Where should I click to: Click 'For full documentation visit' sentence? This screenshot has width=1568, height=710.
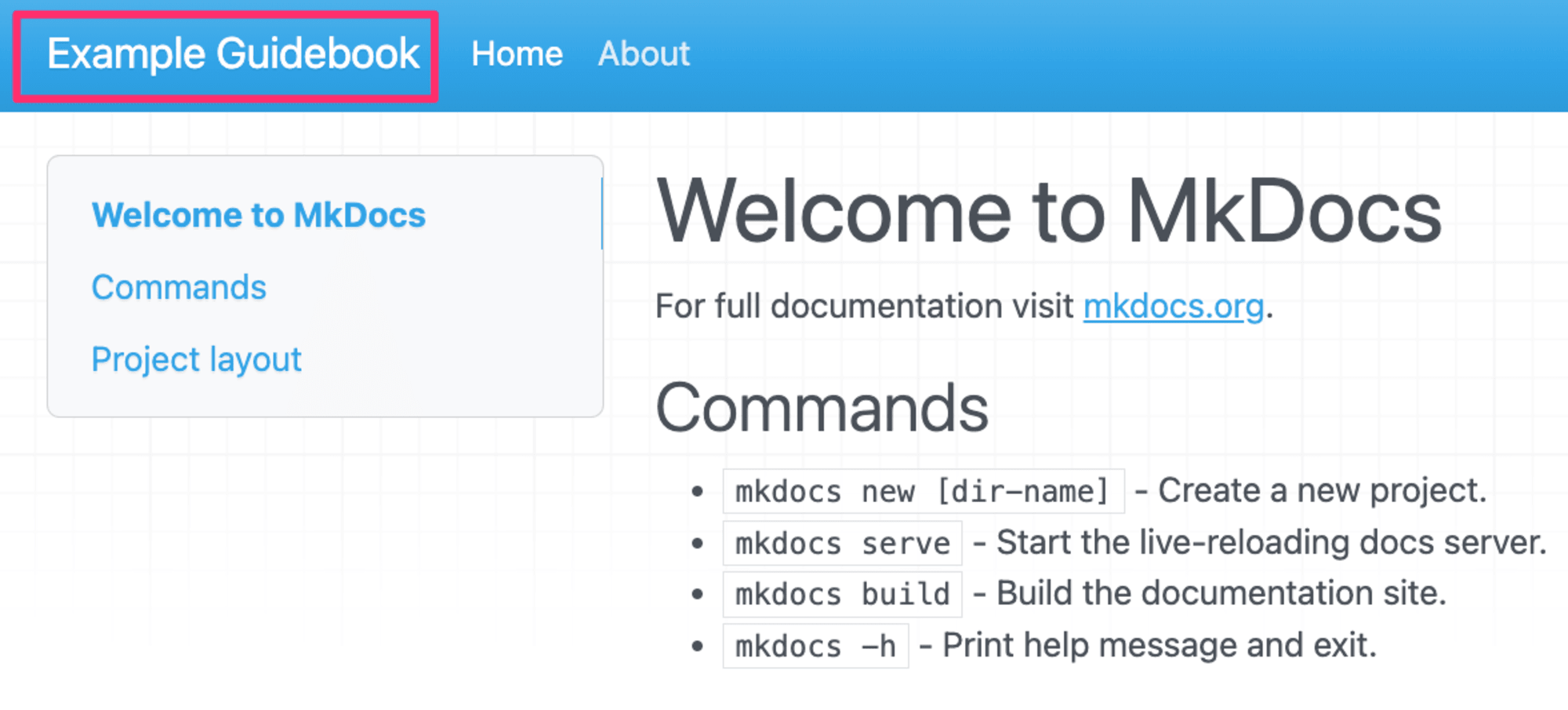(x=864, y=306)
